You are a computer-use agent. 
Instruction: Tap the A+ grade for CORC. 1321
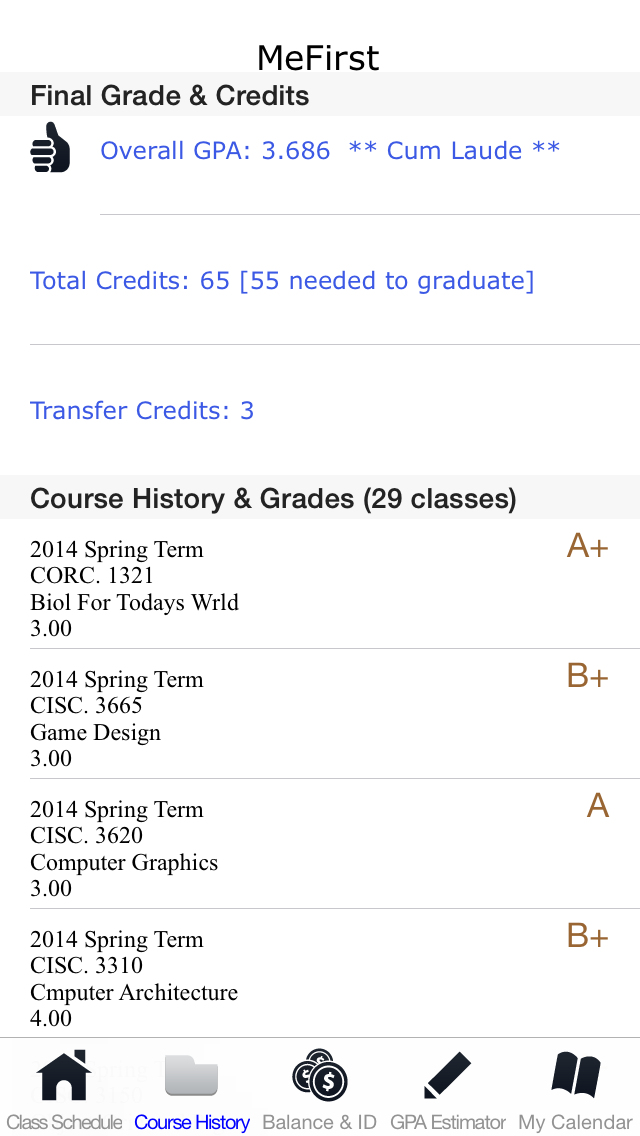587,546
